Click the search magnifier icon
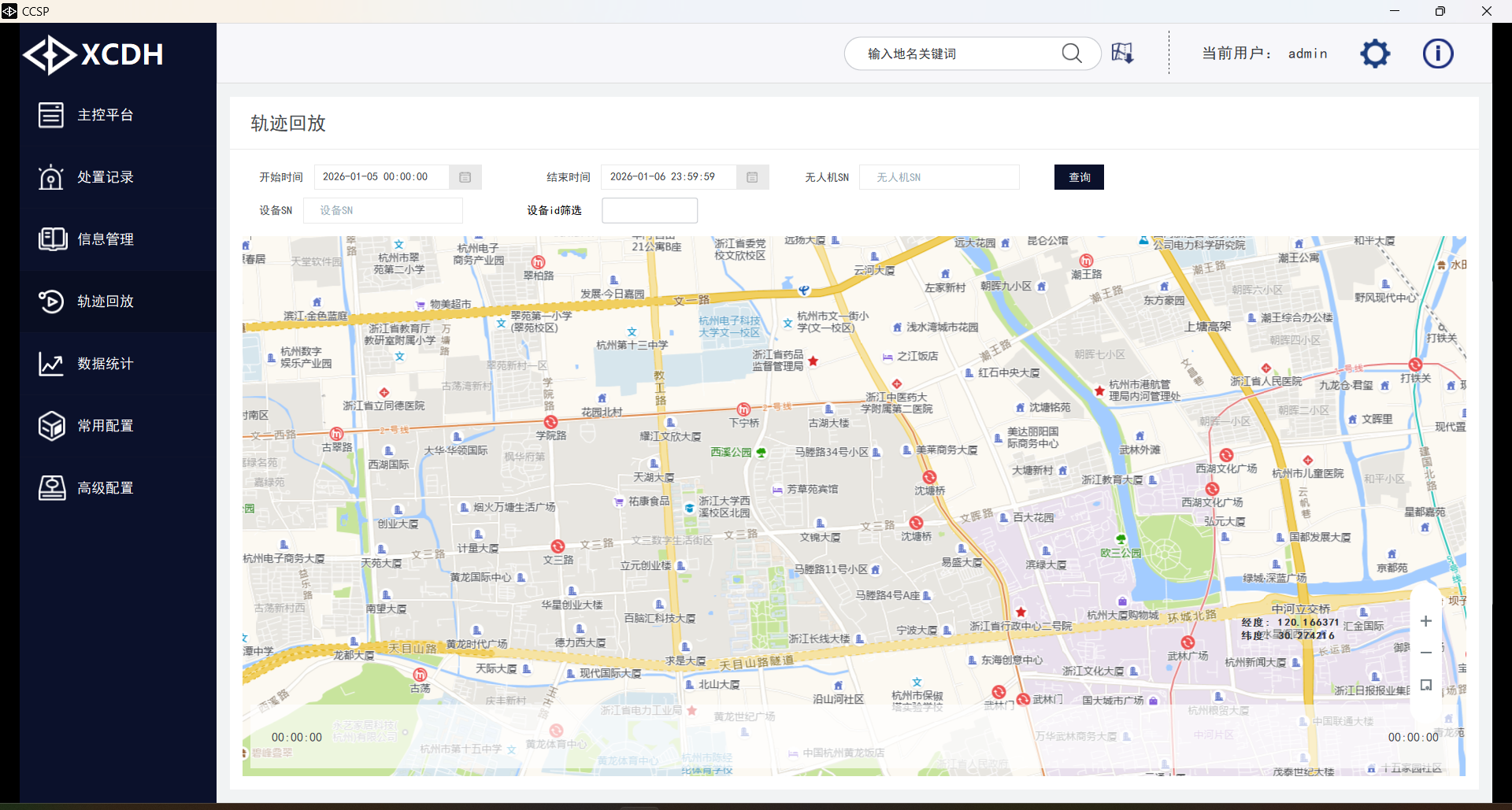This screenshot has width=1512, height=810. coord(1071,54)
